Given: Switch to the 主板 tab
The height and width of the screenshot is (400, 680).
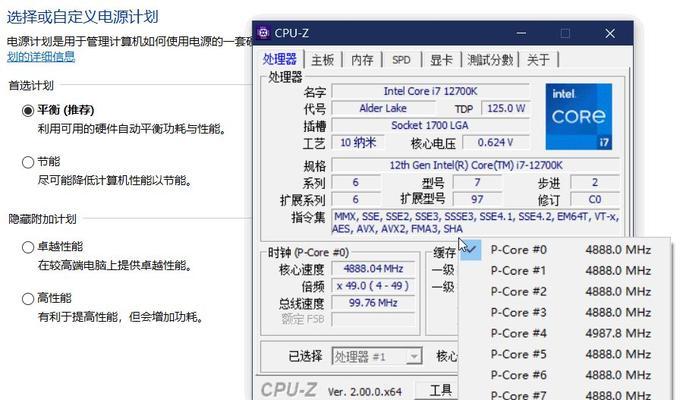Looking at the screenshot, I should click(323, 60).
